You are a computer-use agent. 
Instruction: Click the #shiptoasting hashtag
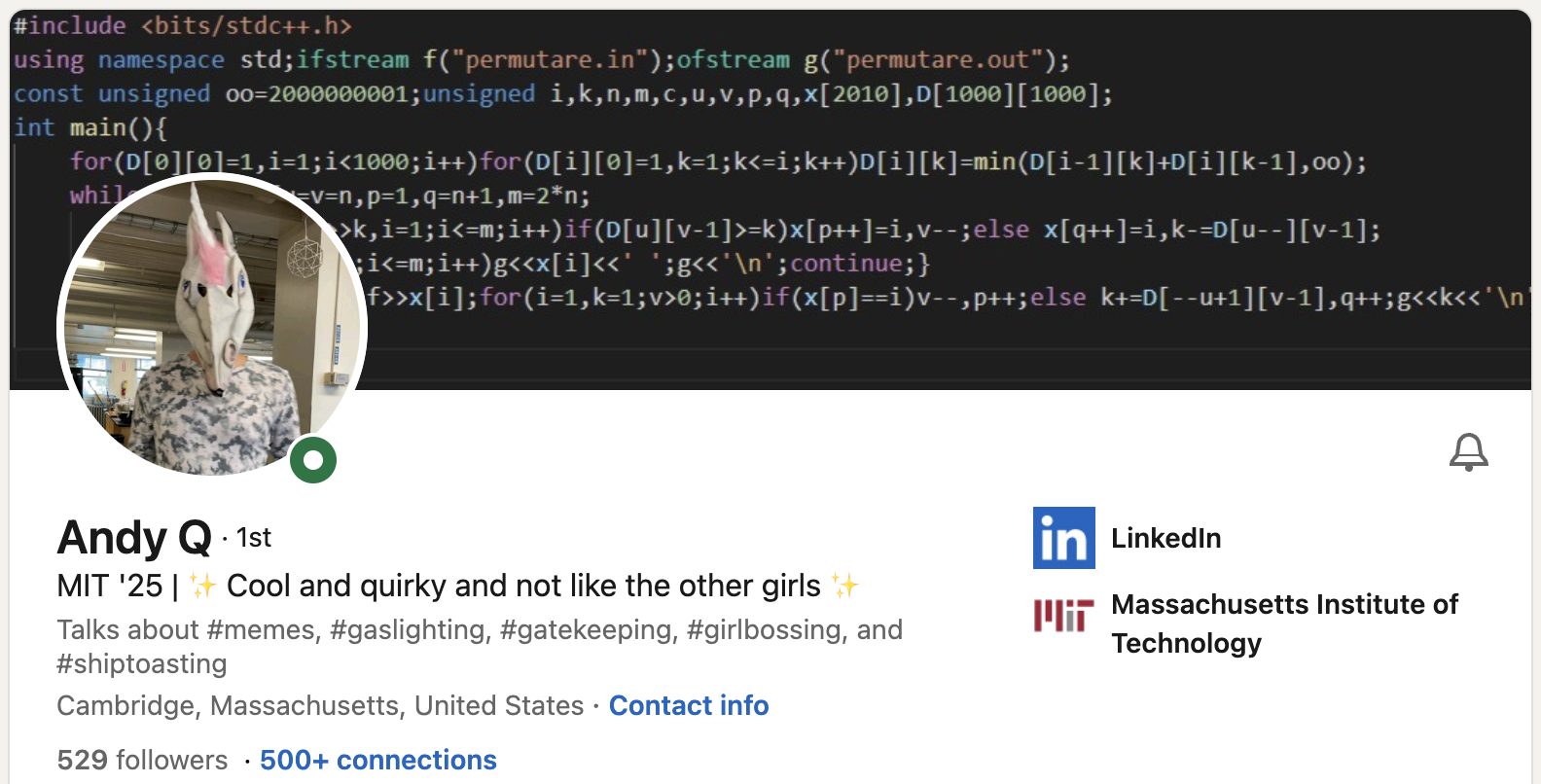[142, 664]
